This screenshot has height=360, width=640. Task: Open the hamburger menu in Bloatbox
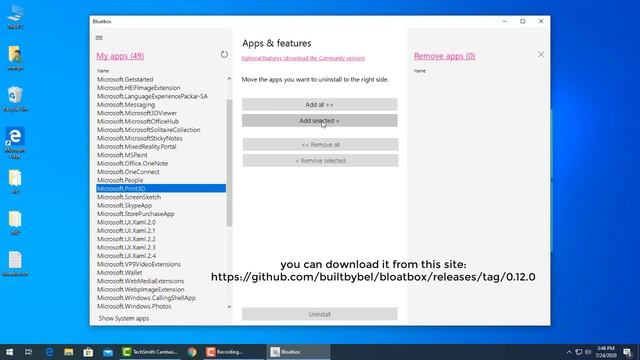(99, 38)
